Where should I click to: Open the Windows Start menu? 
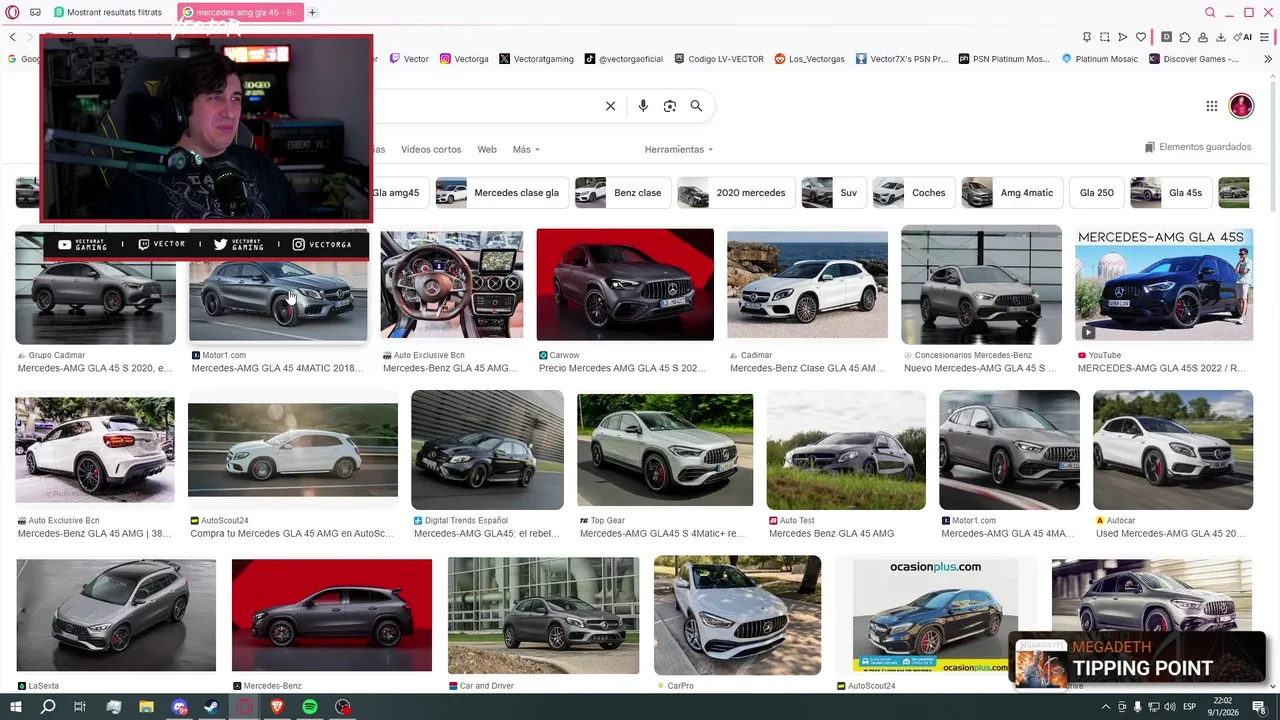click(x=15, y=707)
